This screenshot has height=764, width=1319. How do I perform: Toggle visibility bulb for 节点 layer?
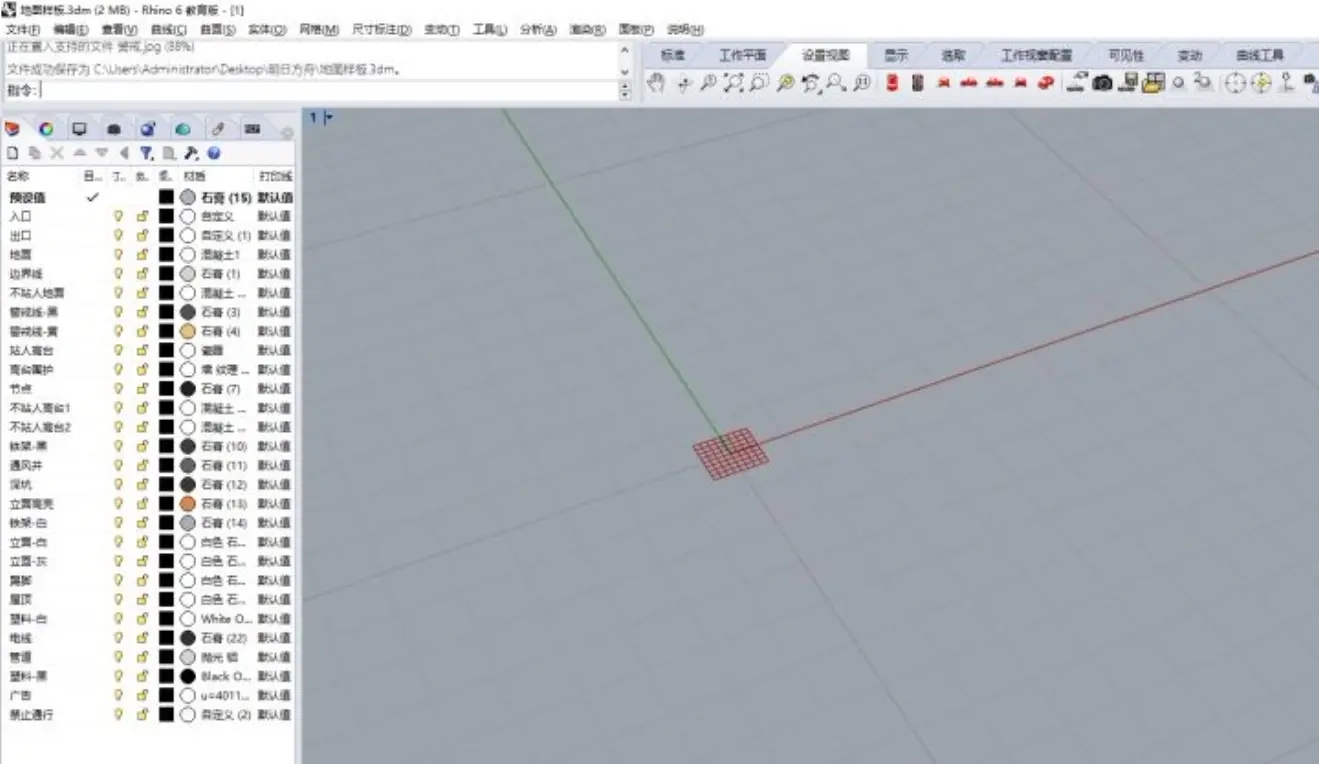pyautogui.click(x=118, y=388)
